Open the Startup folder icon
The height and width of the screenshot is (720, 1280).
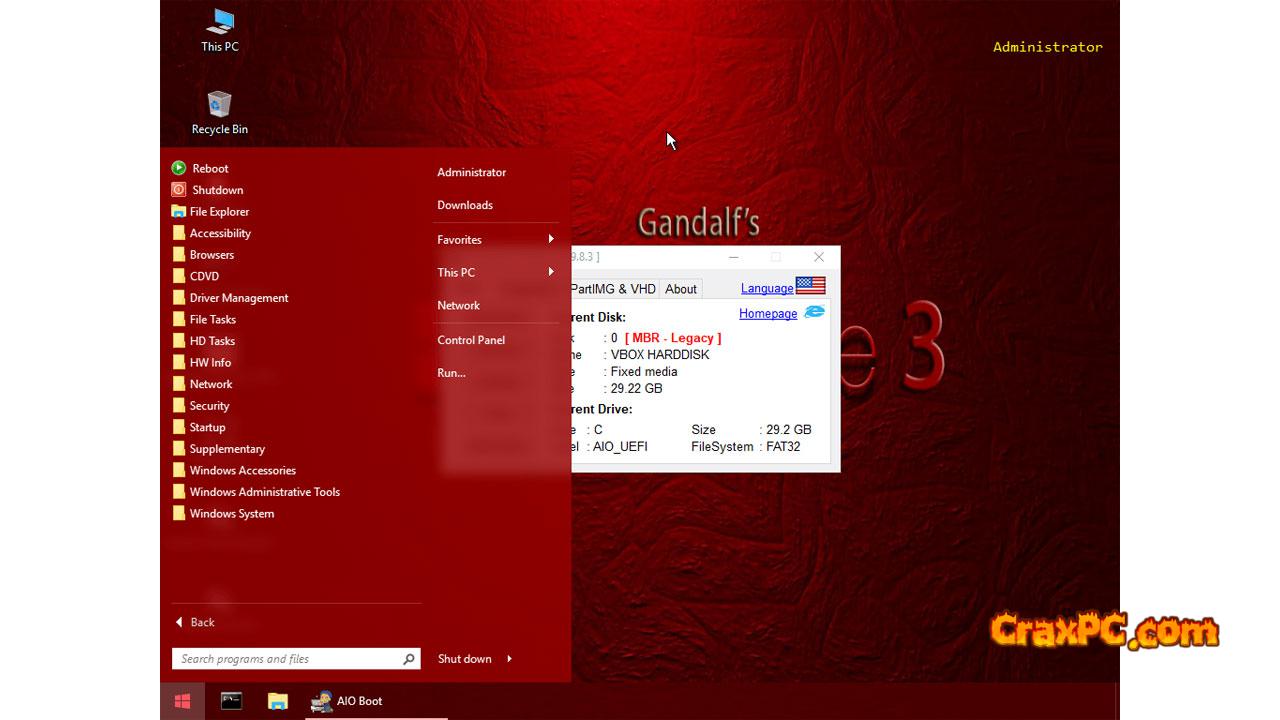coord(178,427)
